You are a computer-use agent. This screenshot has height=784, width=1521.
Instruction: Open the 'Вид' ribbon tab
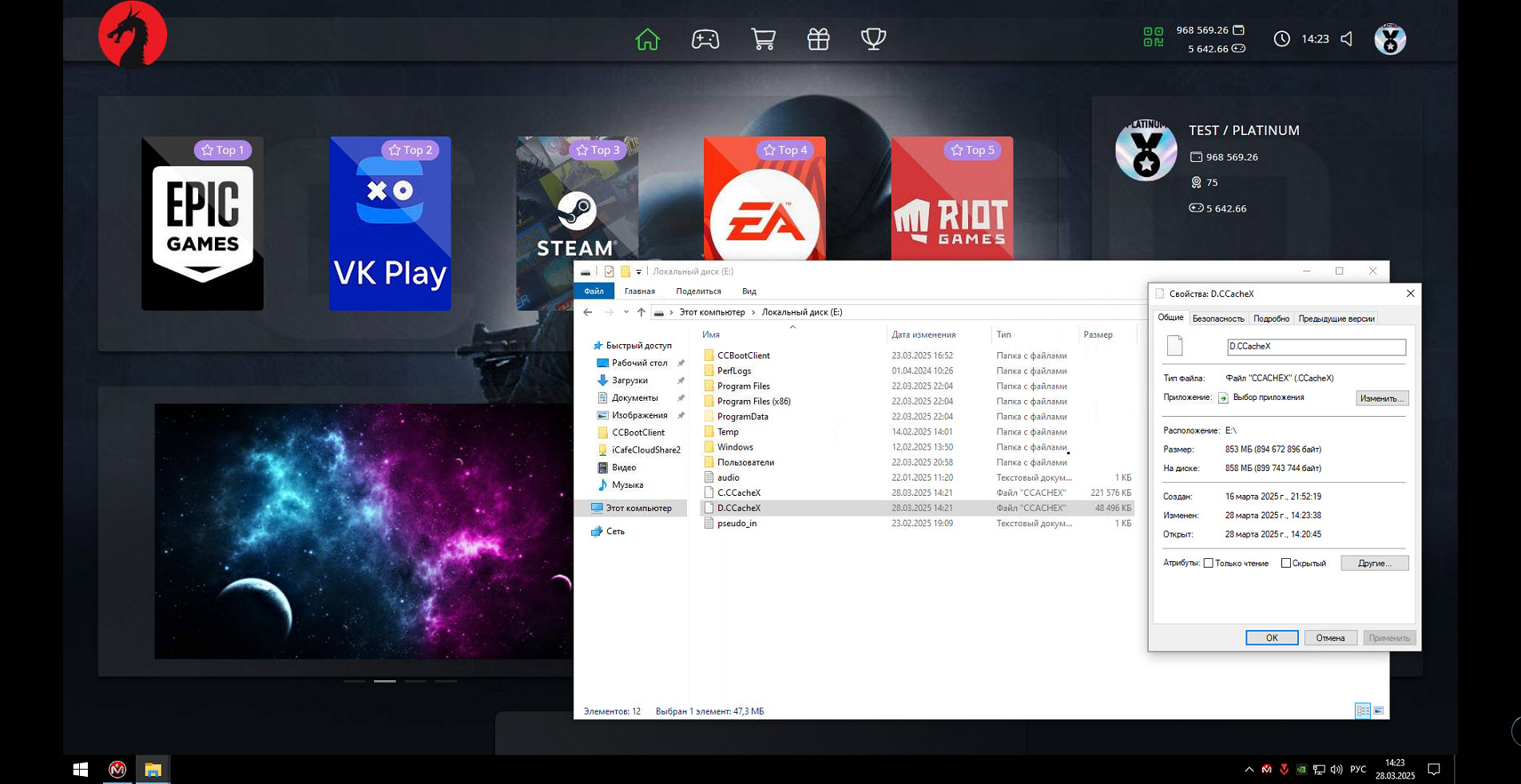(749, 291)
